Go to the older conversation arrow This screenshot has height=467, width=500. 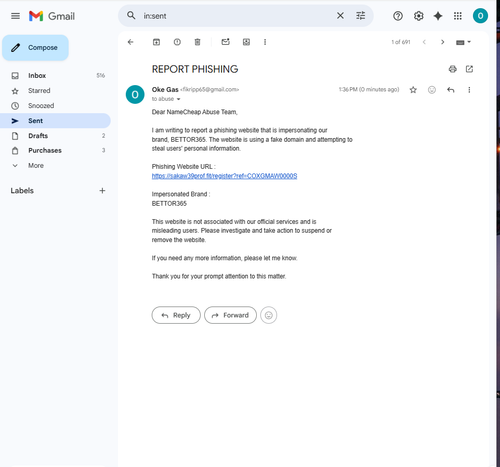click(443, 42)
